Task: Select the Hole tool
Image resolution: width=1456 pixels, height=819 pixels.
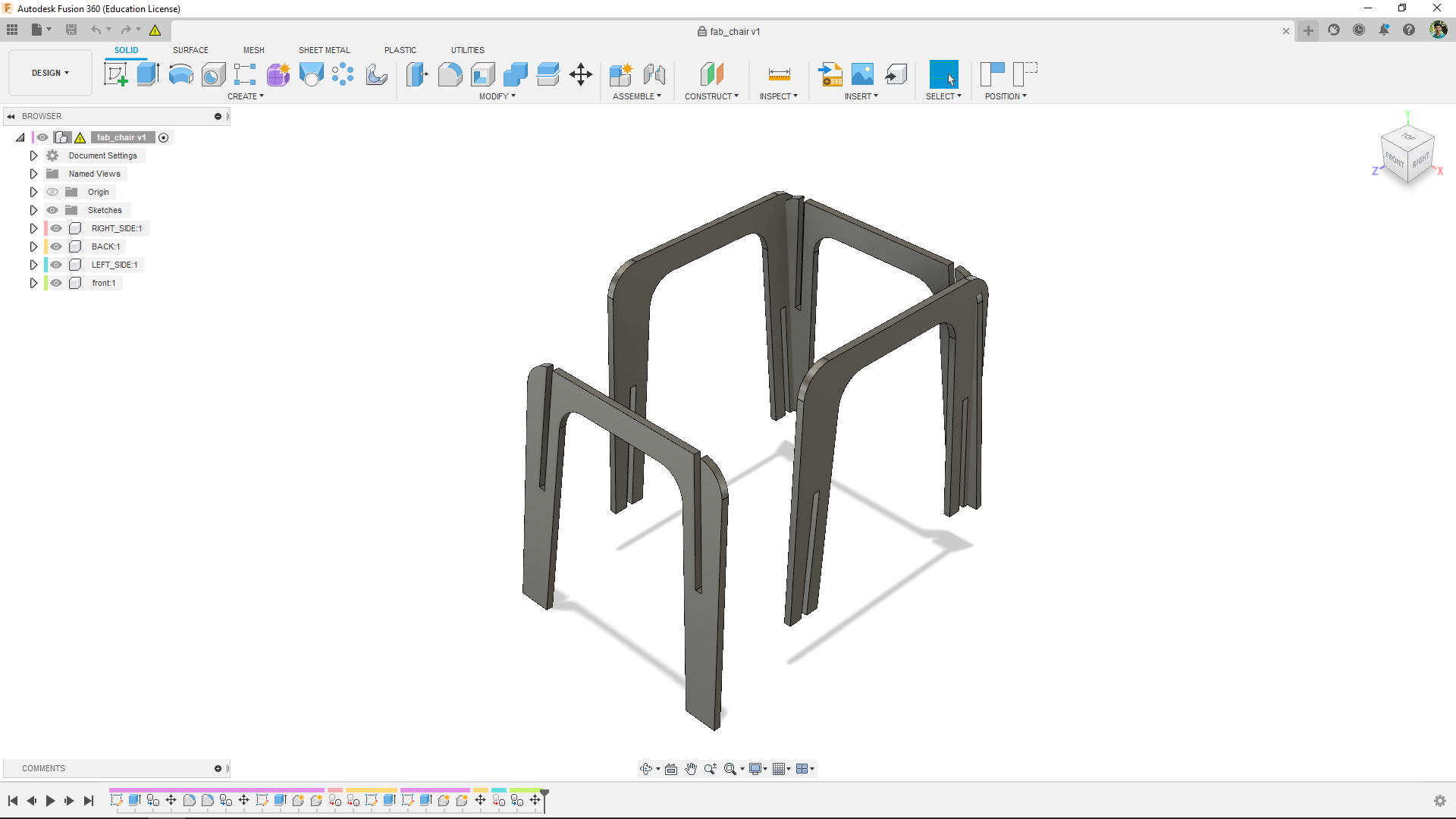Action: coord(213,74)
